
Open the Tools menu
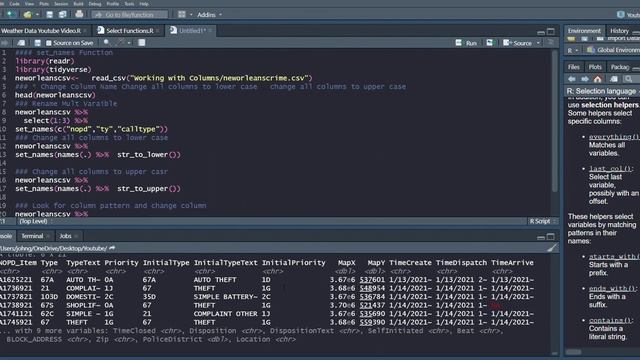pyautogui.click(x=129, y=4)
